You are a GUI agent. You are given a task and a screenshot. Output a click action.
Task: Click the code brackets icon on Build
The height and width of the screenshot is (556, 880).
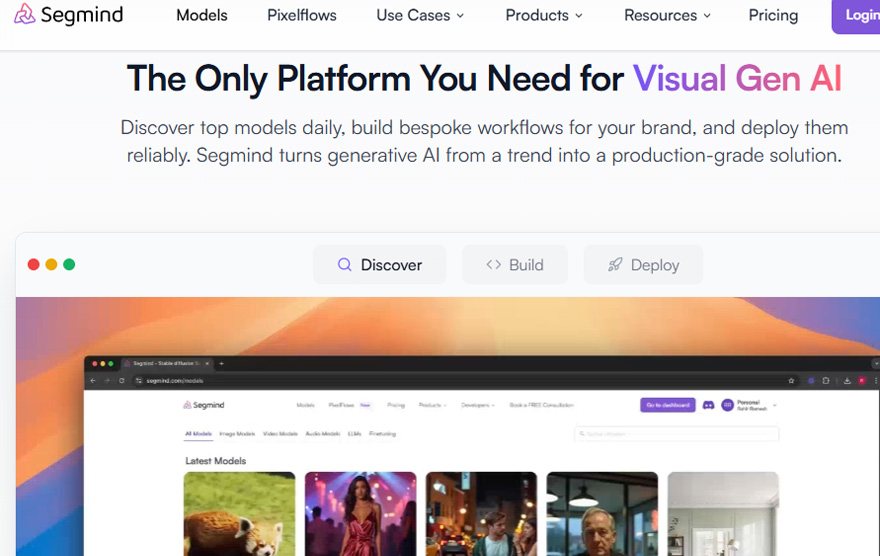493,264
